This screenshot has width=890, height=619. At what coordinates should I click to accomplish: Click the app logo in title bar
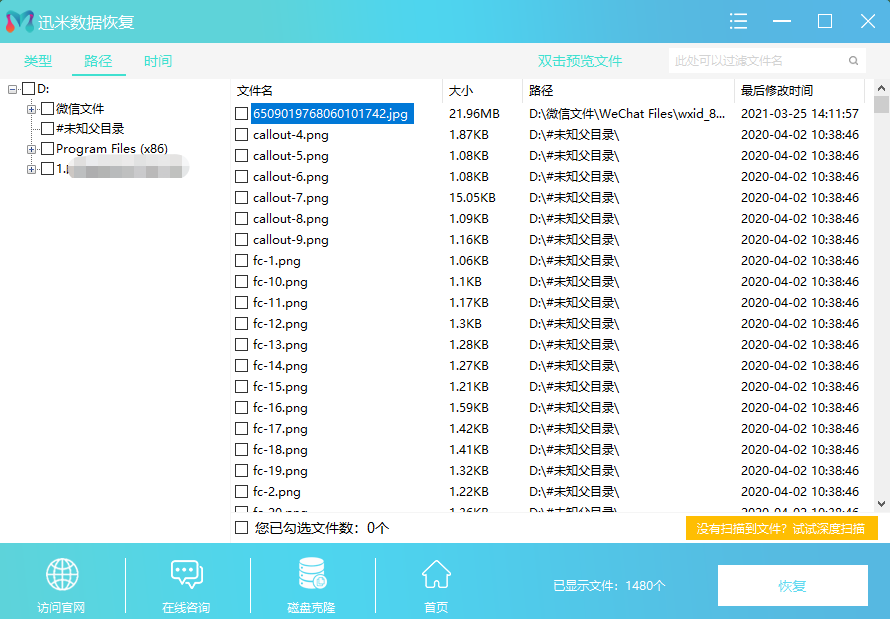[x=19, y=21]
